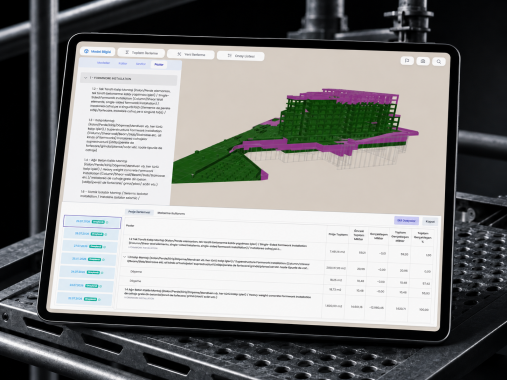
Task: Click the circular icon beside Model Bilgisi
Action: [x=86, y=51]
